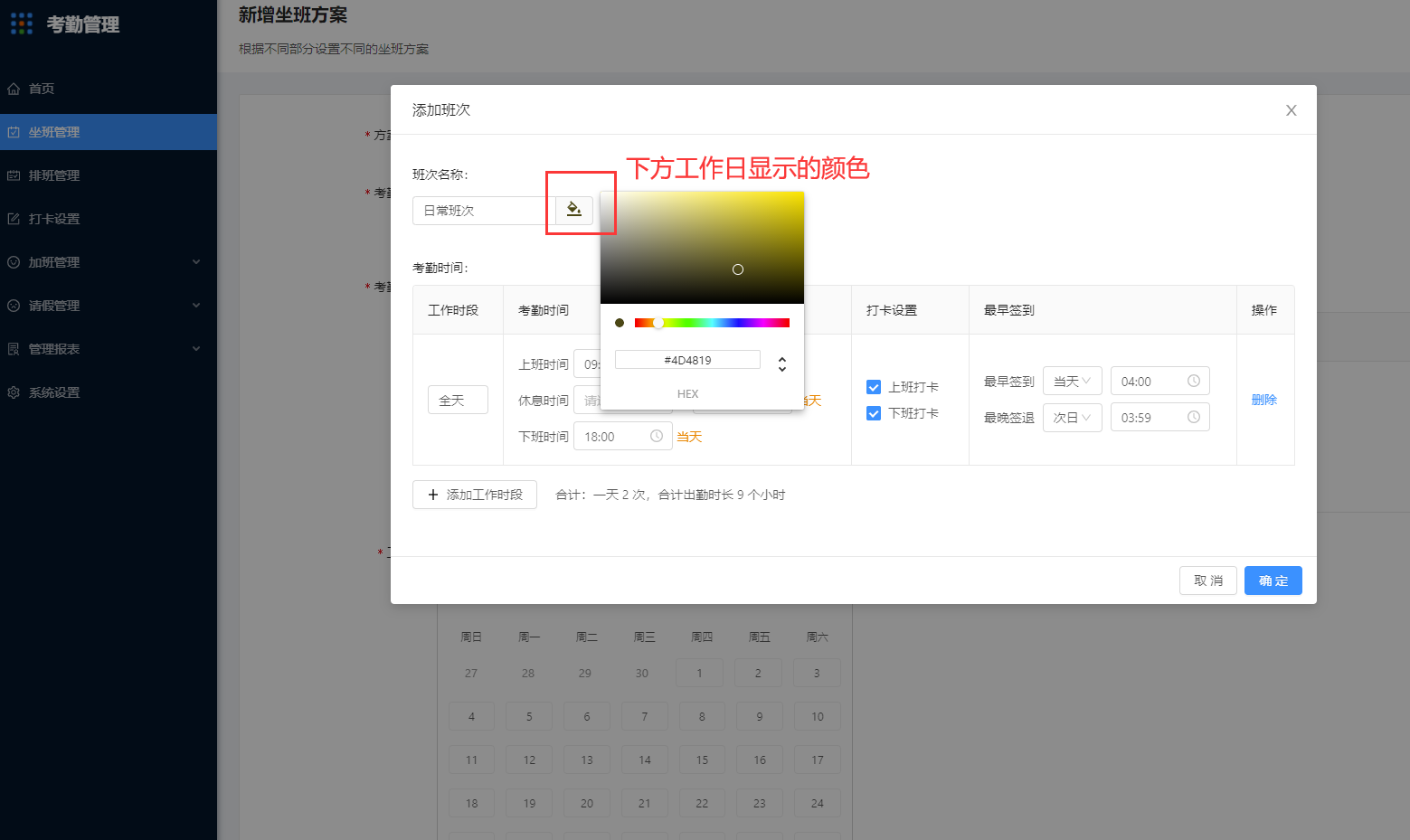The image size is (1410, 840).
Task: Toggle HEX color format arrows
Action: point(782,363)
